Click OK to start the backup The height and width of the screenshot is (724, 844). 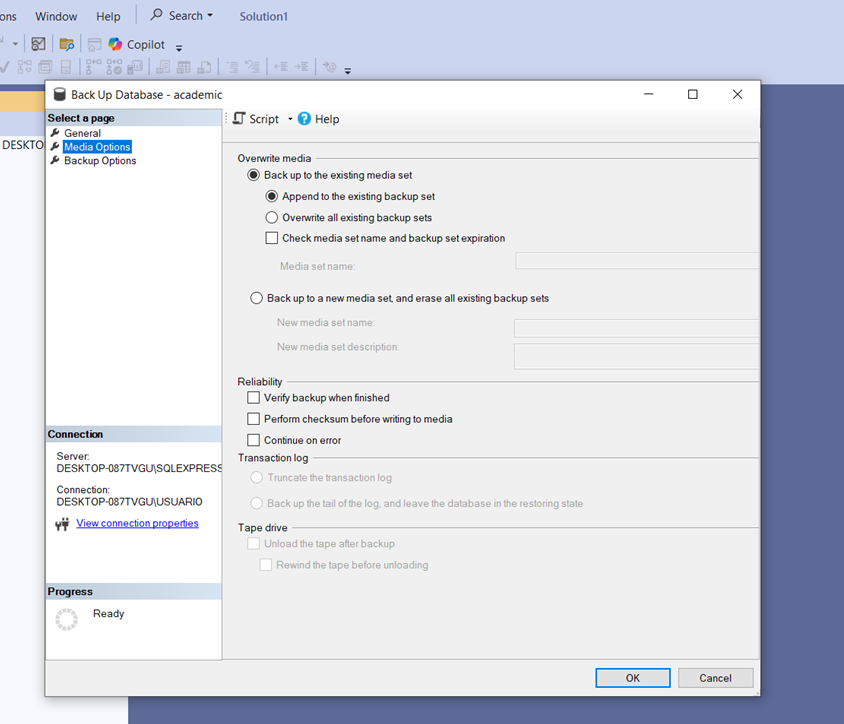(x=632, y=678)
